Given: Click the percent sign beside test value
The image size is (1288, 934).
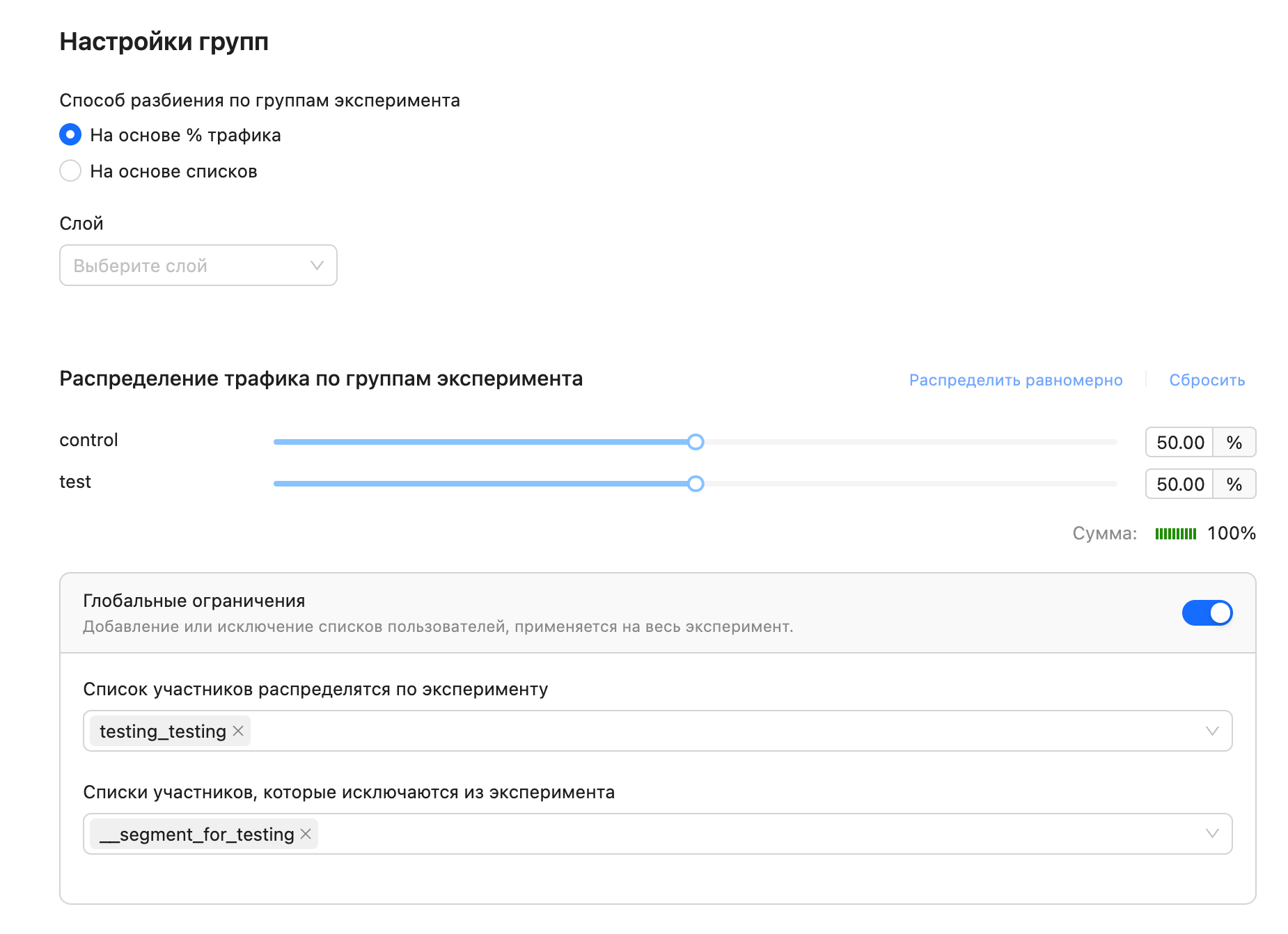Looking at the screenshot, I should [x=1234, y=484].
